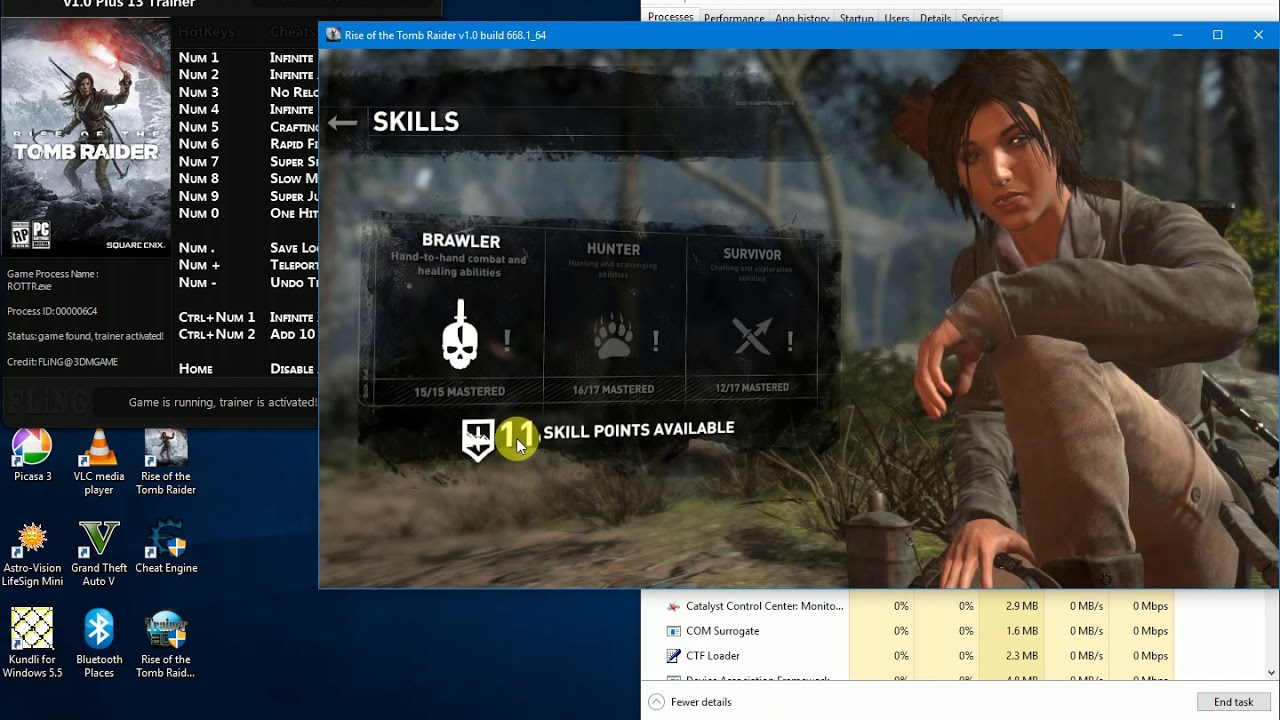
Task: Click the Num 1 hotkey in trainer
Action: point(199,58)
